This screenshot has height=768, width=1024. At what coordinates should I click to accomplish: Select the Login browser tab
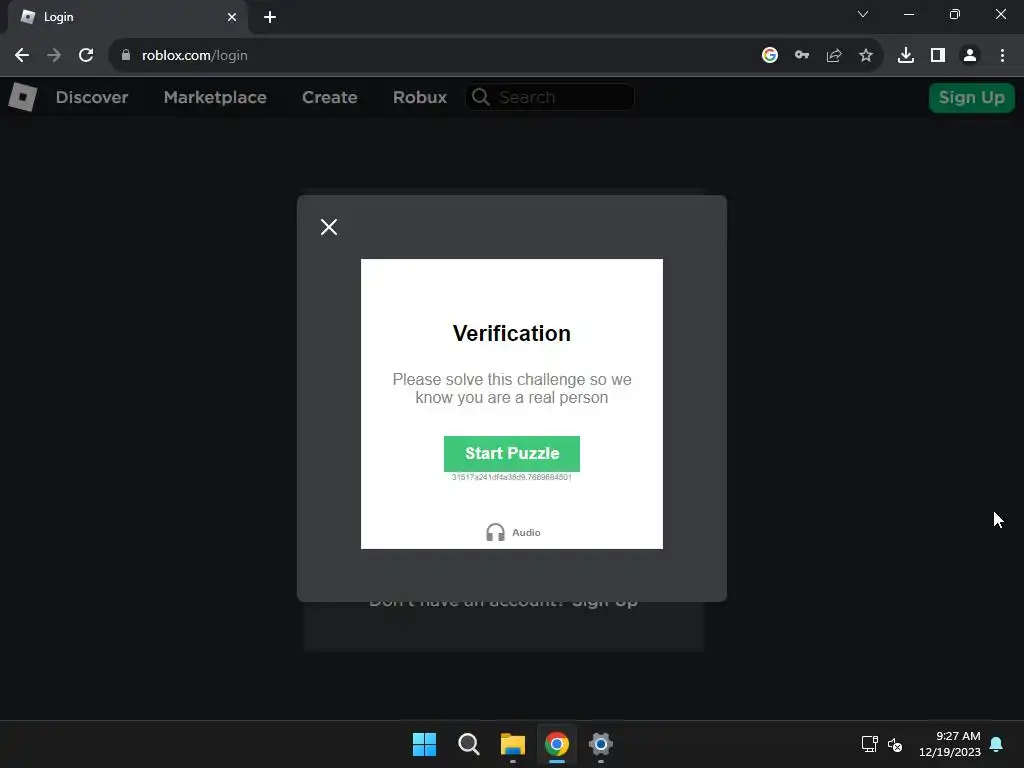tap(127, 17)
